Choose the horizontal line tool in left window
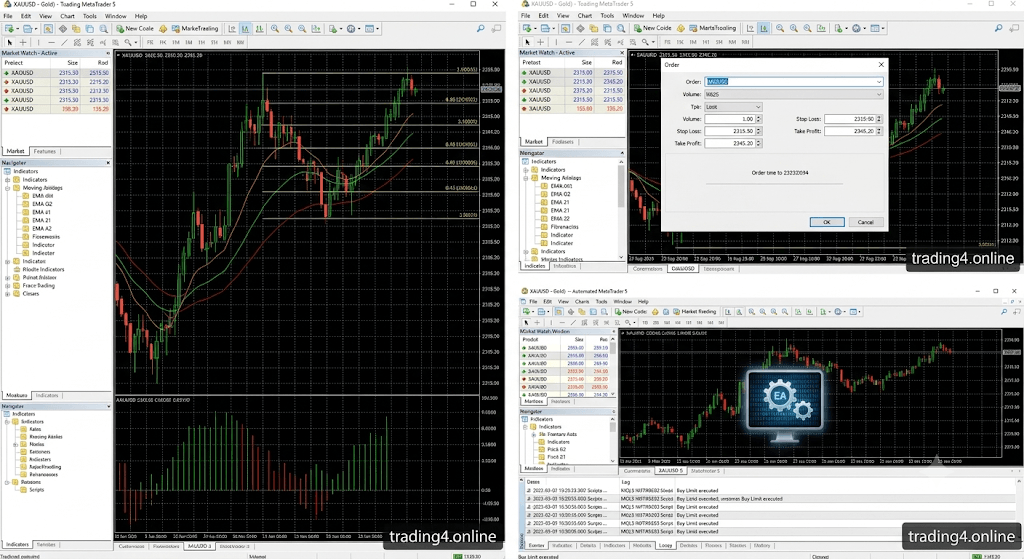This screenshot has height=559, width=1024. 52,42
